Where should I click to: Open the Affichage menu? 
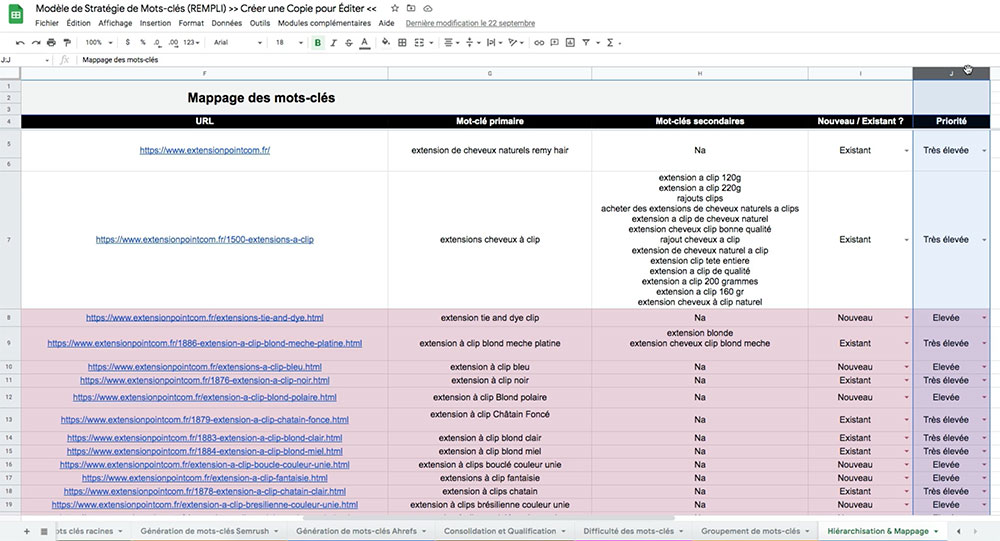(115, 23)
